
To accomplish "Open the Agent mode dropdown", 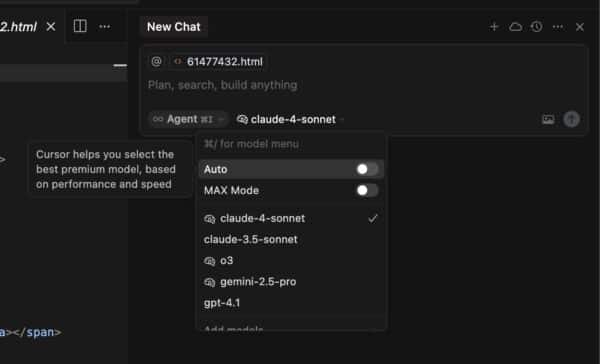I will coord(188,119).
